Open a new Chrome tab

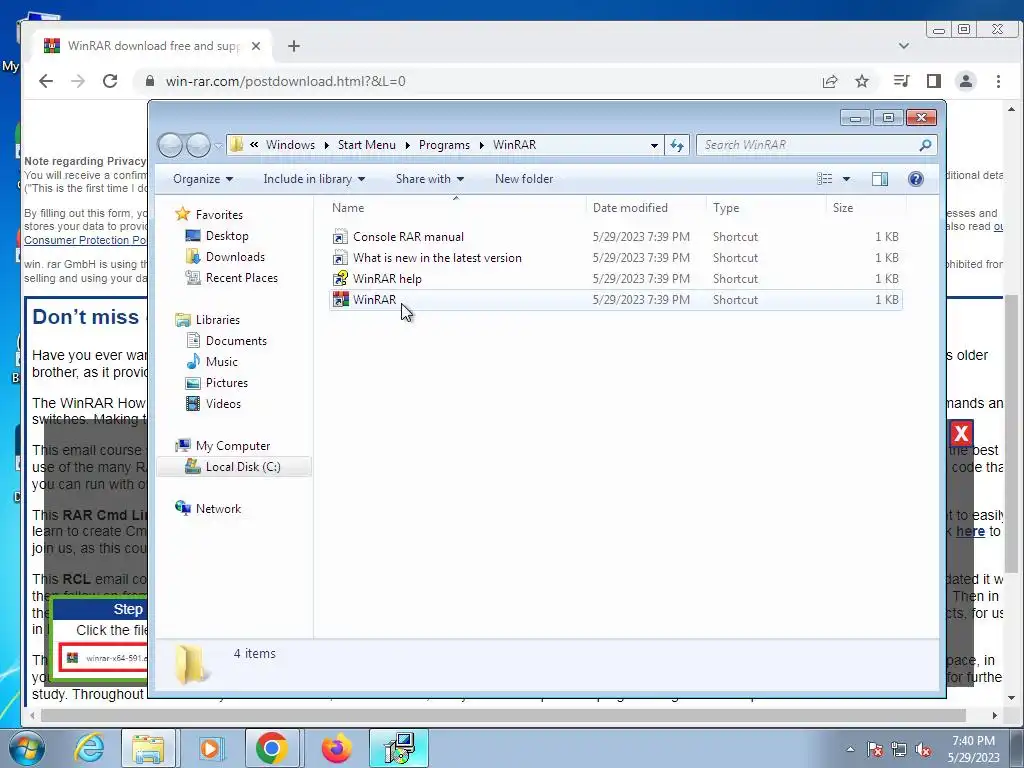(294, 46)
